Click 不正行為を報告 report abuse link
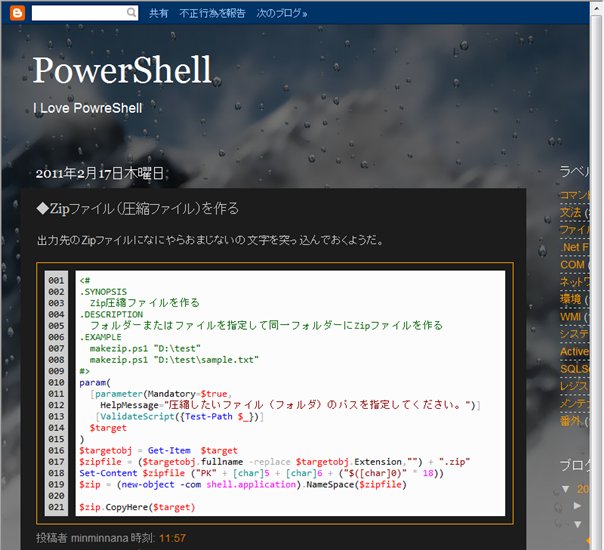 pyautogui.click(x=212, y=13)
